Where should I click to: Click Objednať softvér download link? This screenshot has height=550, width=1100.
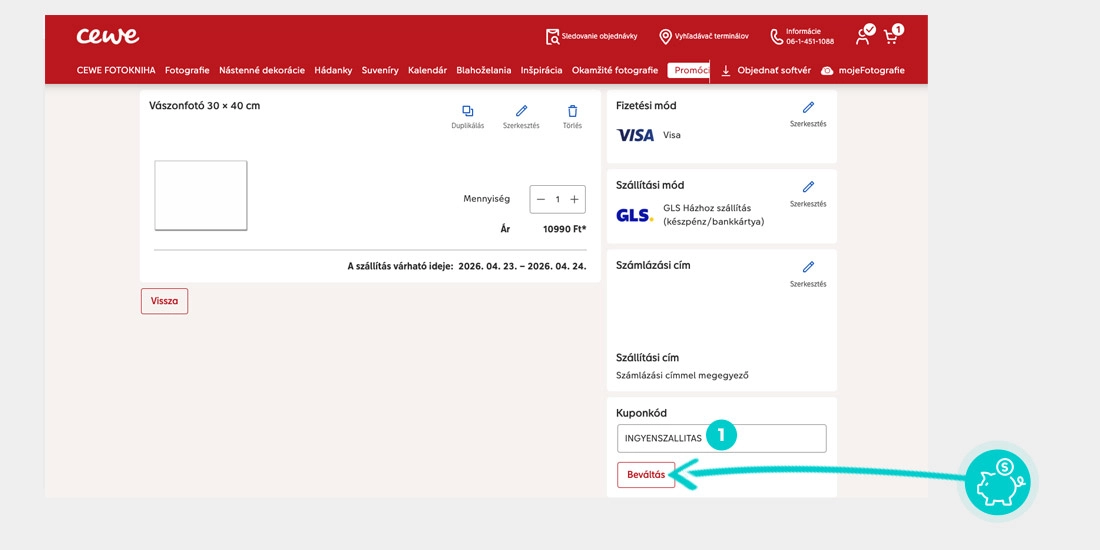click(765, 70)
